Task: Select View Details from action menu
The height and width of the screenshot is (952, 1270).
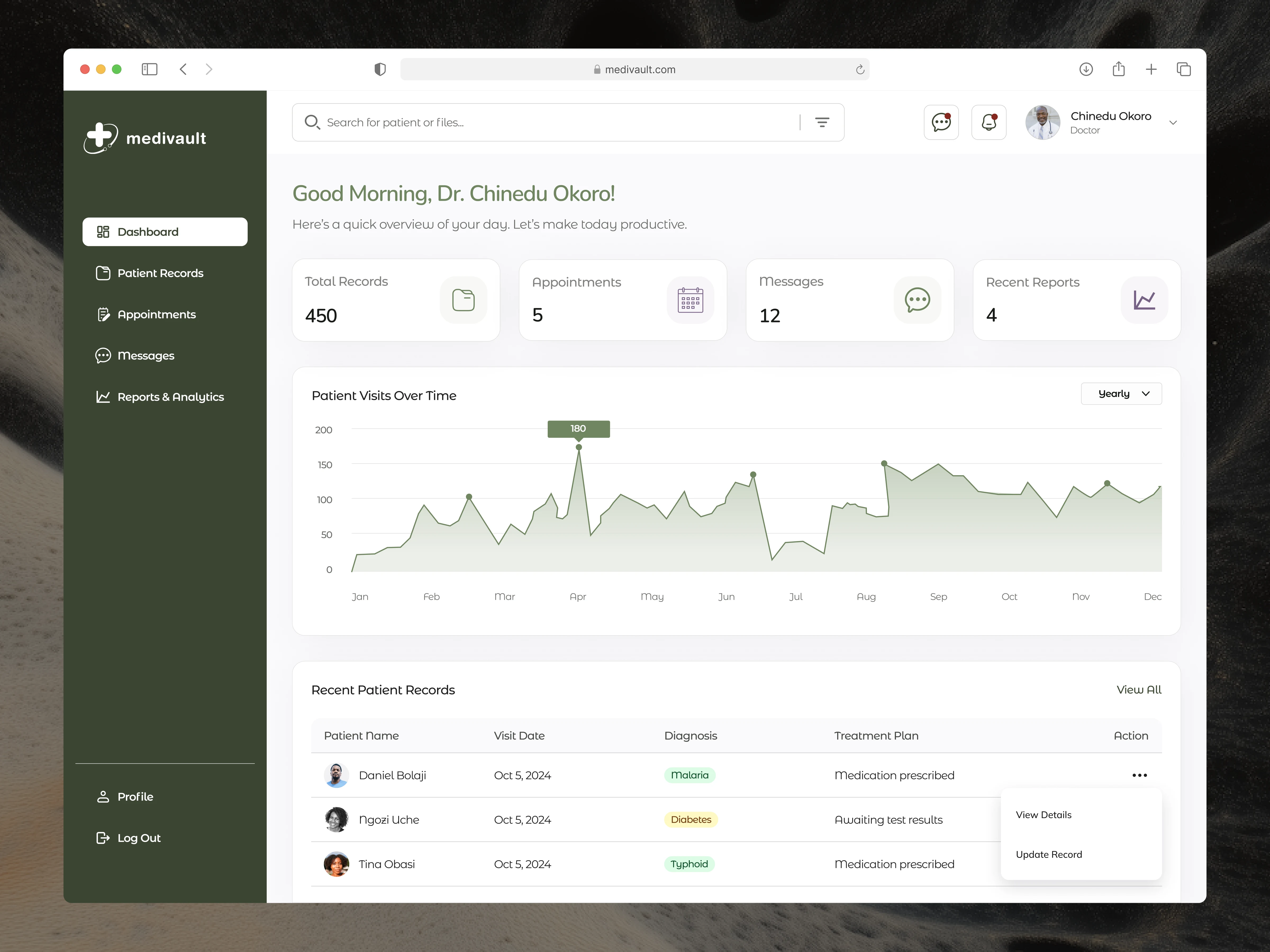Action: click(1043, 815)
